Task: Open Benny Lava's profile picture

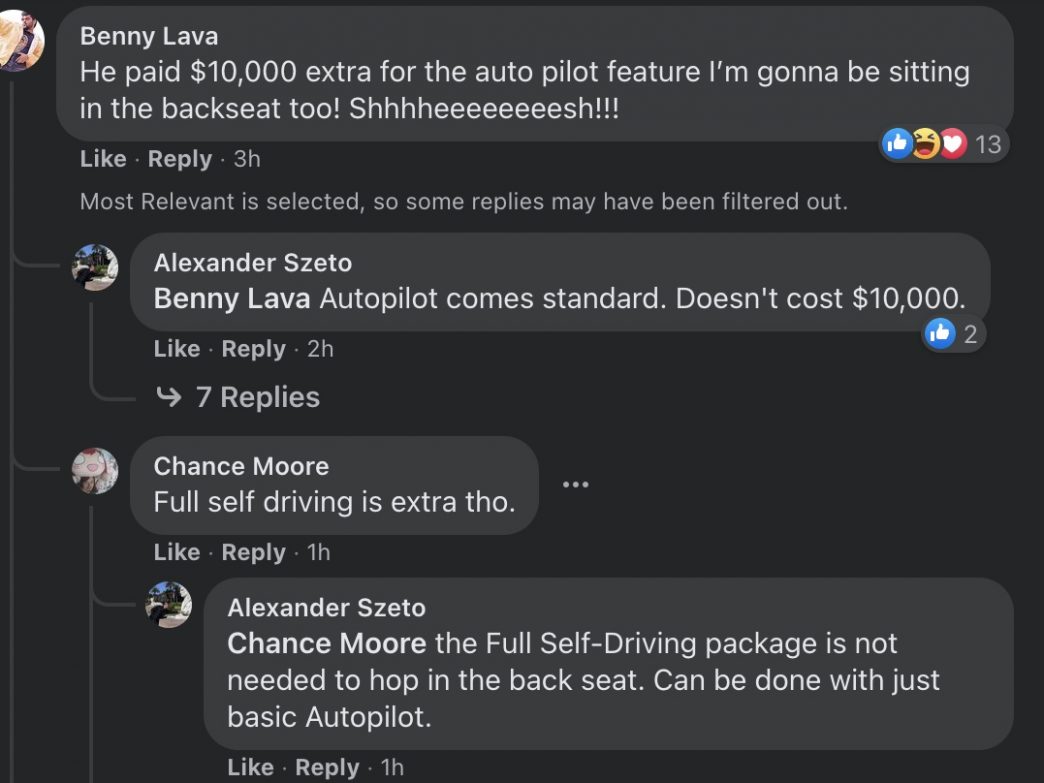Action: [x=20, y=40]
